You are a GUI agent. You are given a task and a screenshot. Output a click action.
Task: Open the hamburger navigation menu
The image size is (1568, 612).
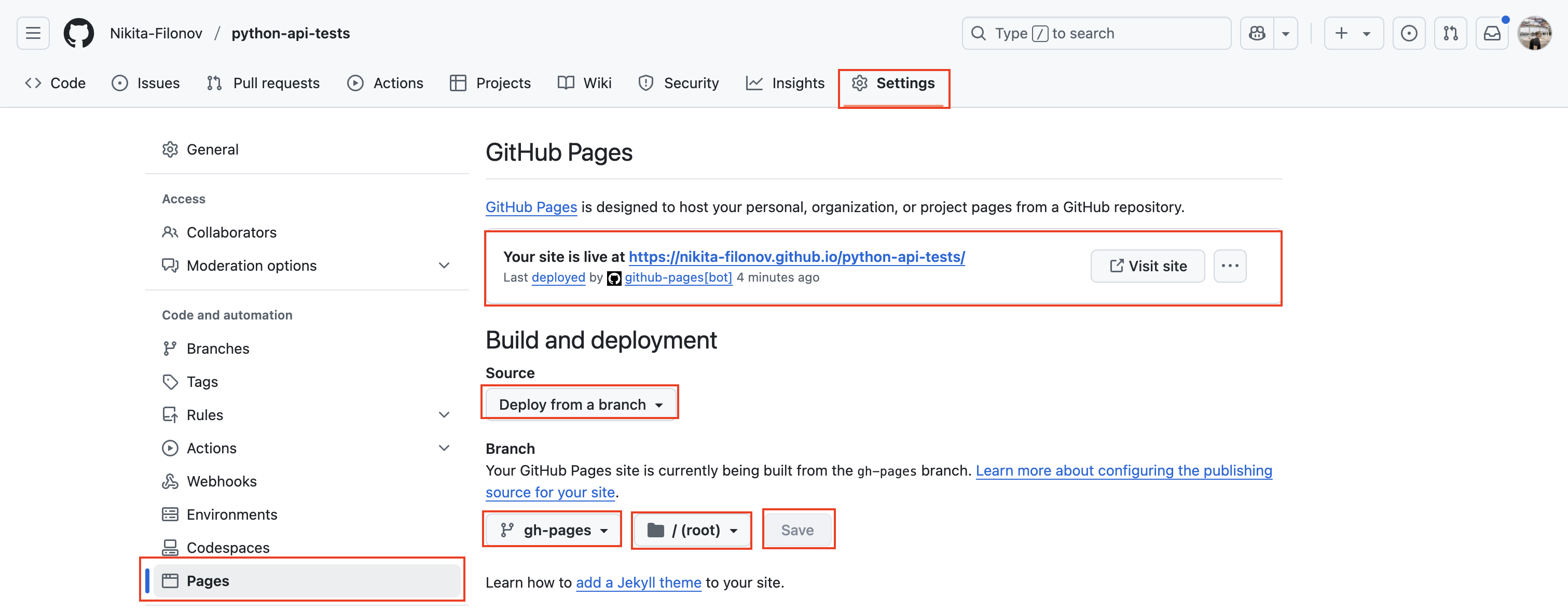[33, 33]
